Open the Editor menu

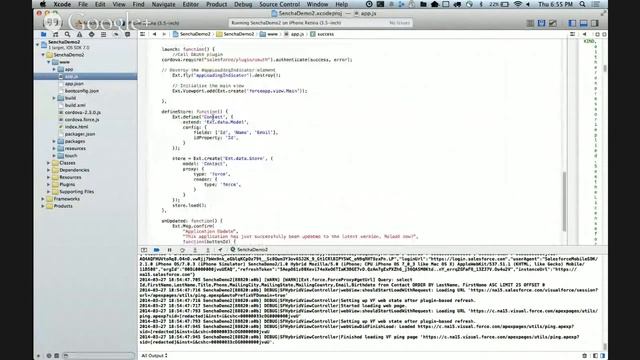(x=191, y=4)
